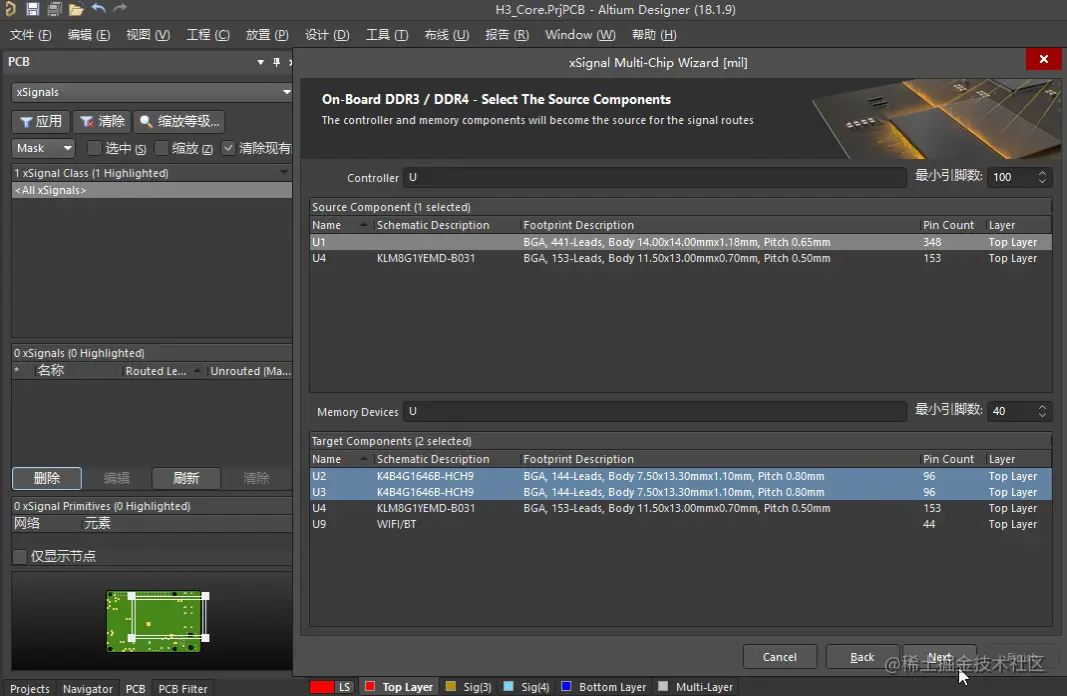Sort Target Components by Footprint Description header
This screenshot has width=1067, height=696.
coord(719,459)
